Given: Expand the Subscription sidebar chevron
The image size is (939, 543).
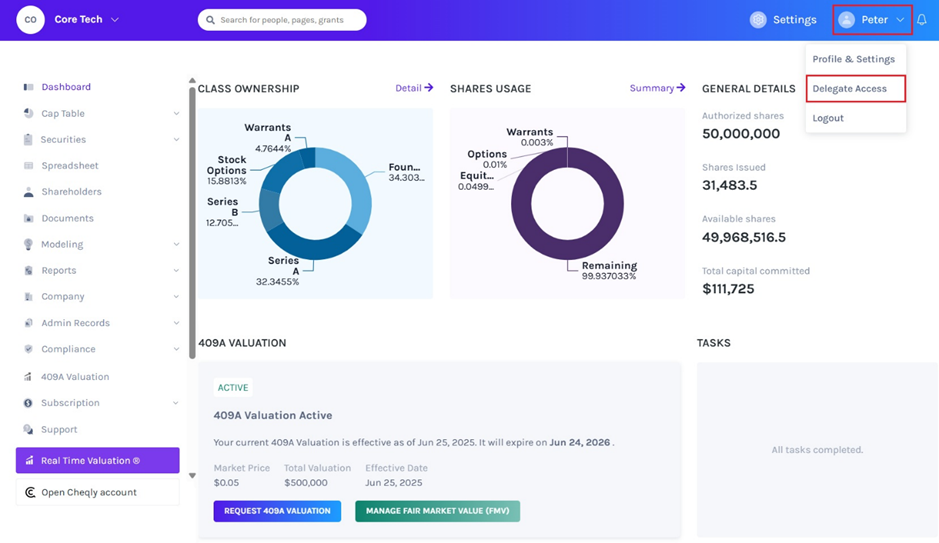Looking at the screenshot, I should 176,403.
